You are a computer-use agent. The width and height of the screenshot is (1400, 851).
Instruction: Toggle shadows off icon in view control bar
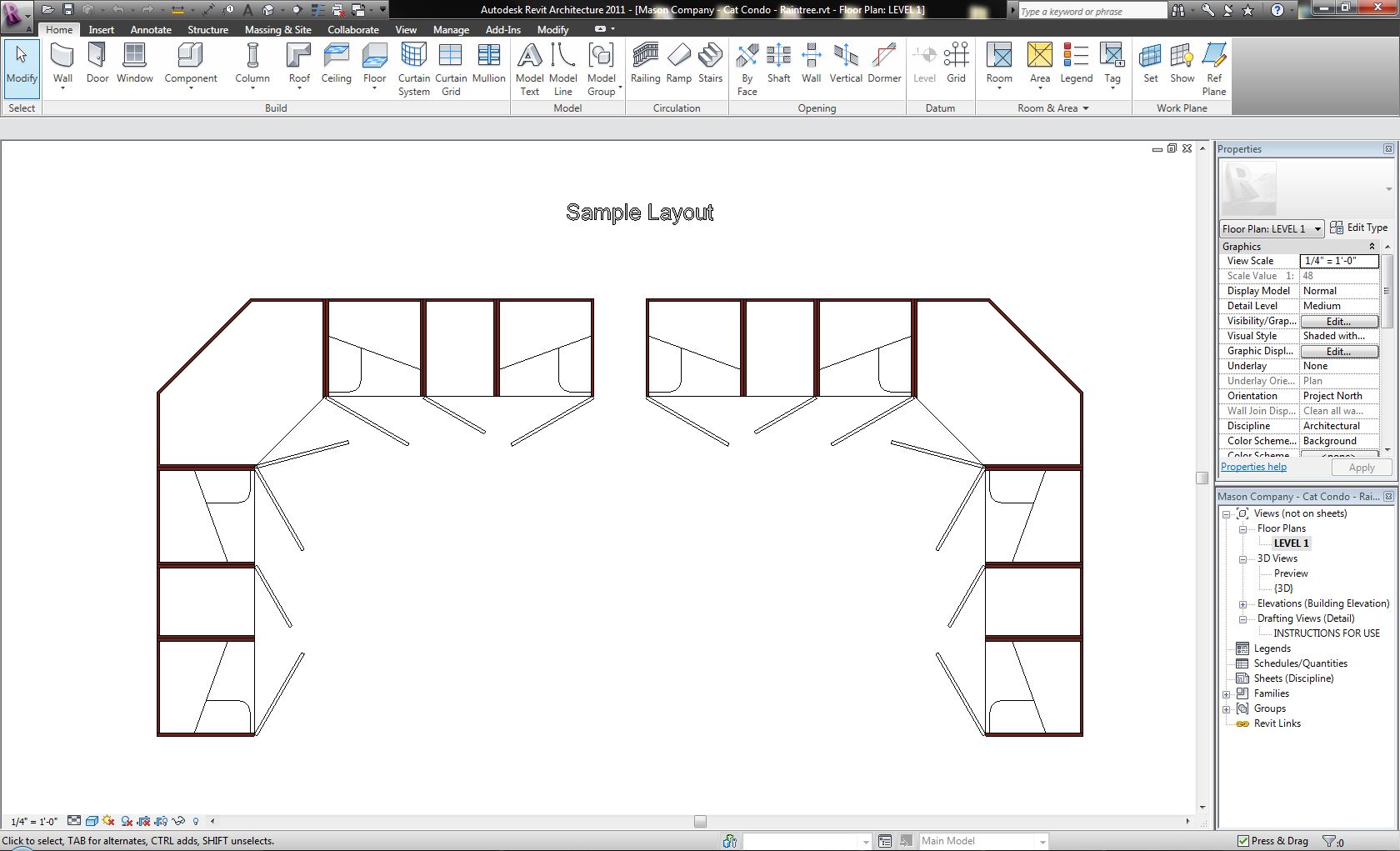[127, 821]
